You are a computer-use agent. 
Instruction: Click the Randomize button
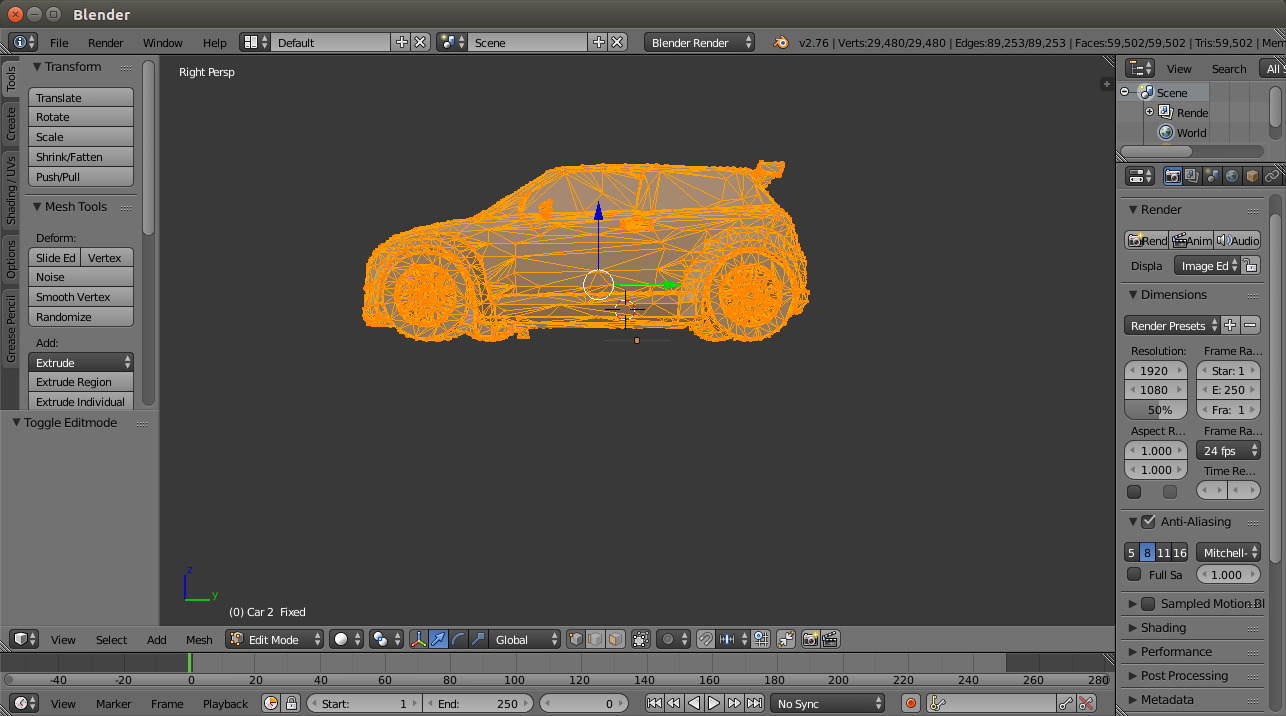pos(80,317)
